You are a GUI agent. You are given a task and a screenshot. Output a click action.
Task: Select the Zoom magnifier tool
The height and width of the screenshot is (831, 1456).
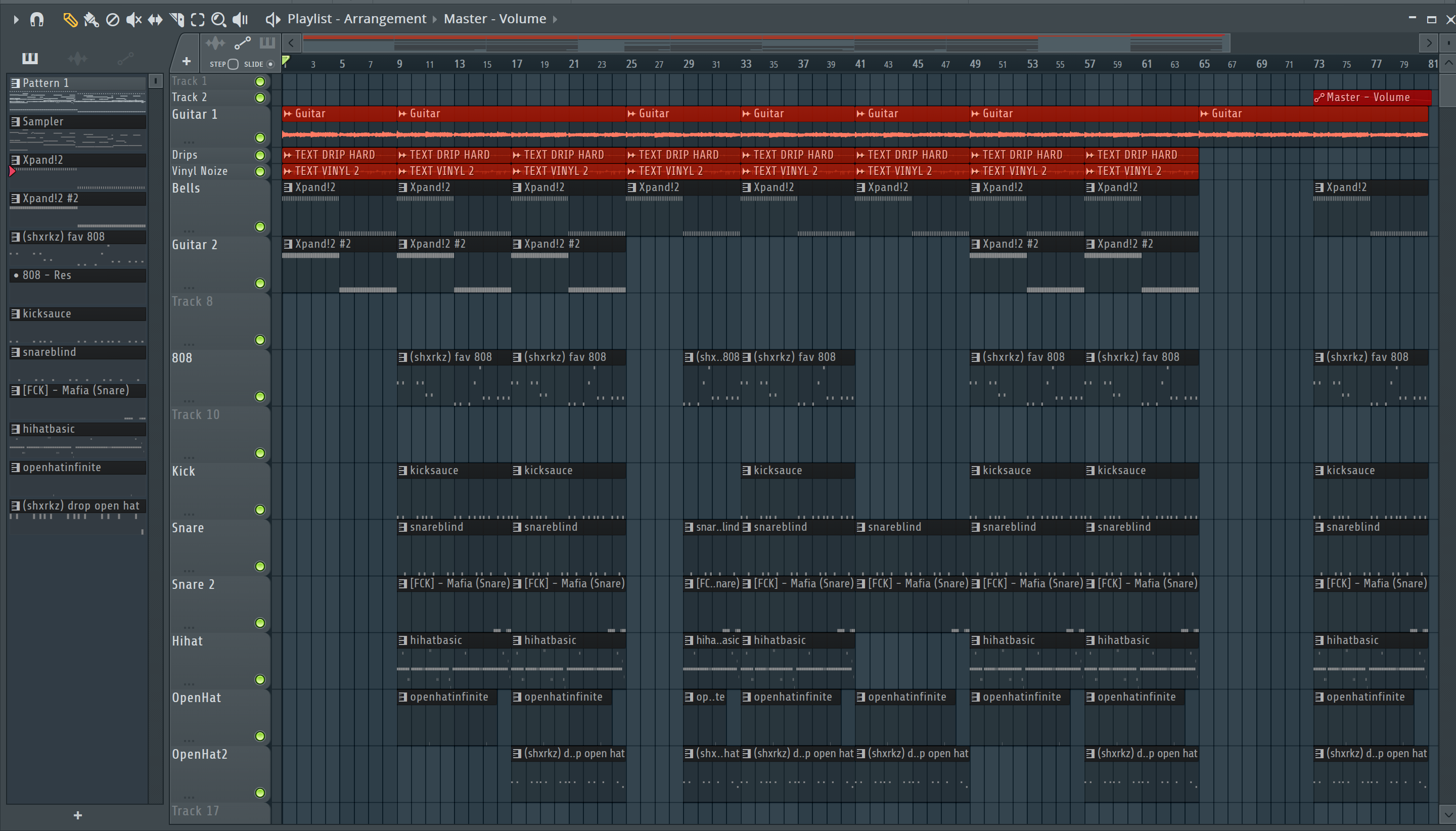(x=218, y=20)
